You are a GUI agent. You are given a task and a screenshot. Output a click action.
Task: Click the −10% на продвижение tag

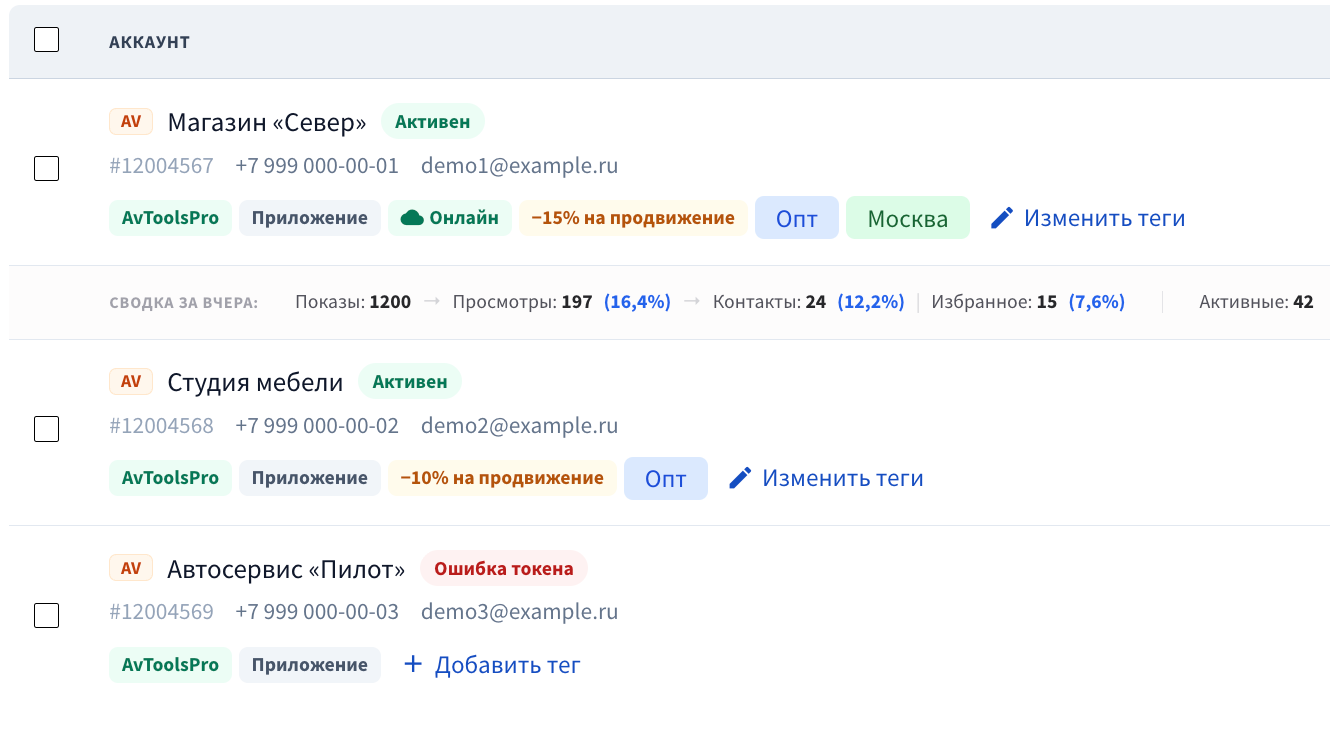502,478
